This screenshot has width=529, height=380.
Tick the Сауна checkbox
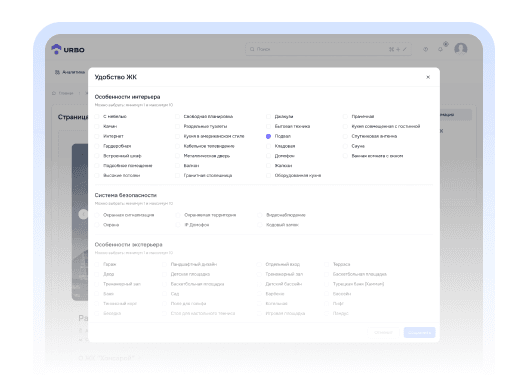click(345, 146)
